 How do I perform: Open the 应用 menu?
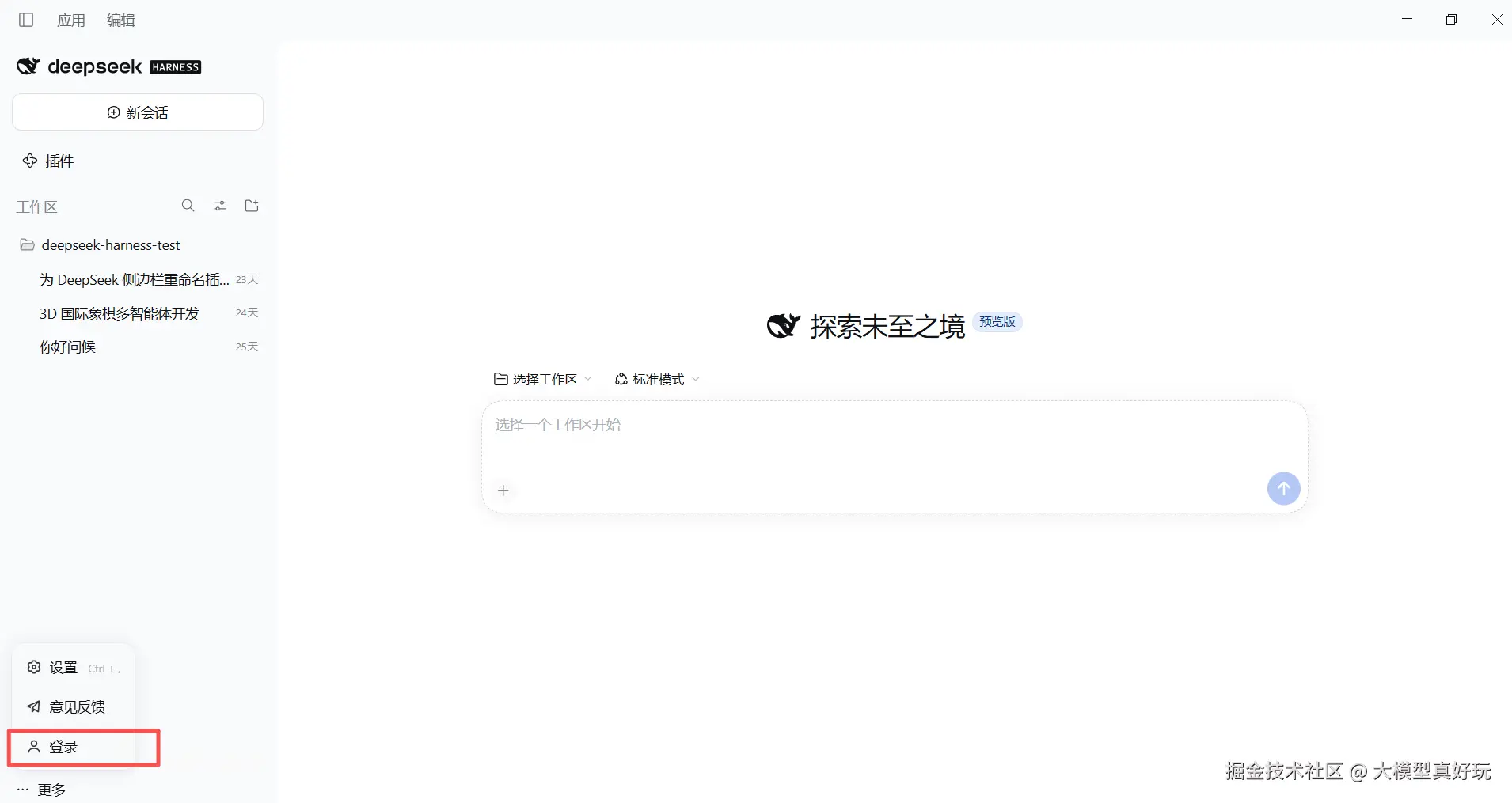pyautogui.click(x=71, y=20)
